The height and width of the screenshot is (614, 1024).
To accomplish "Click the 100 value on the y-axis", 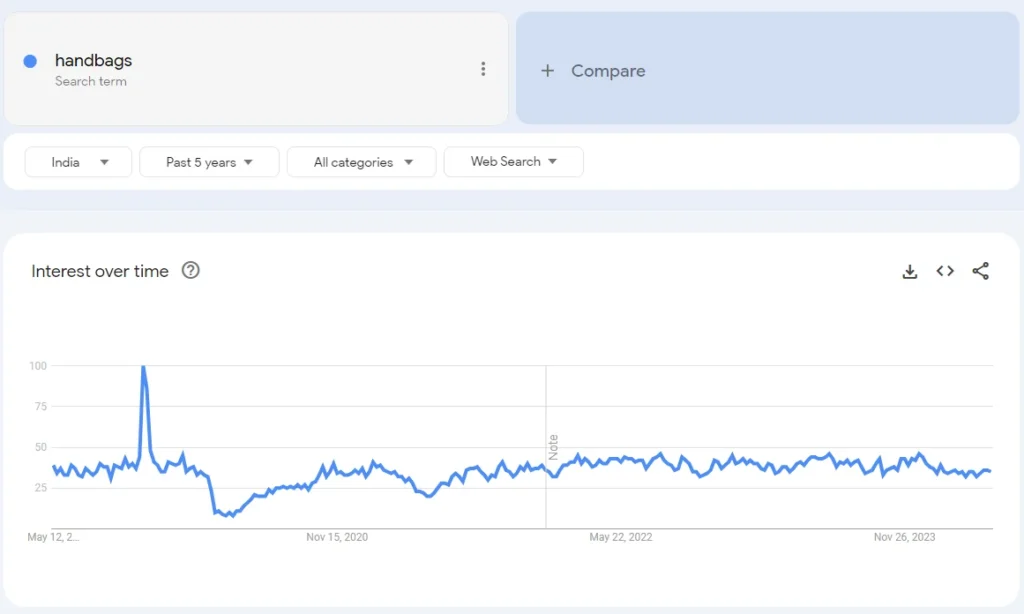I will click(38, 366).
